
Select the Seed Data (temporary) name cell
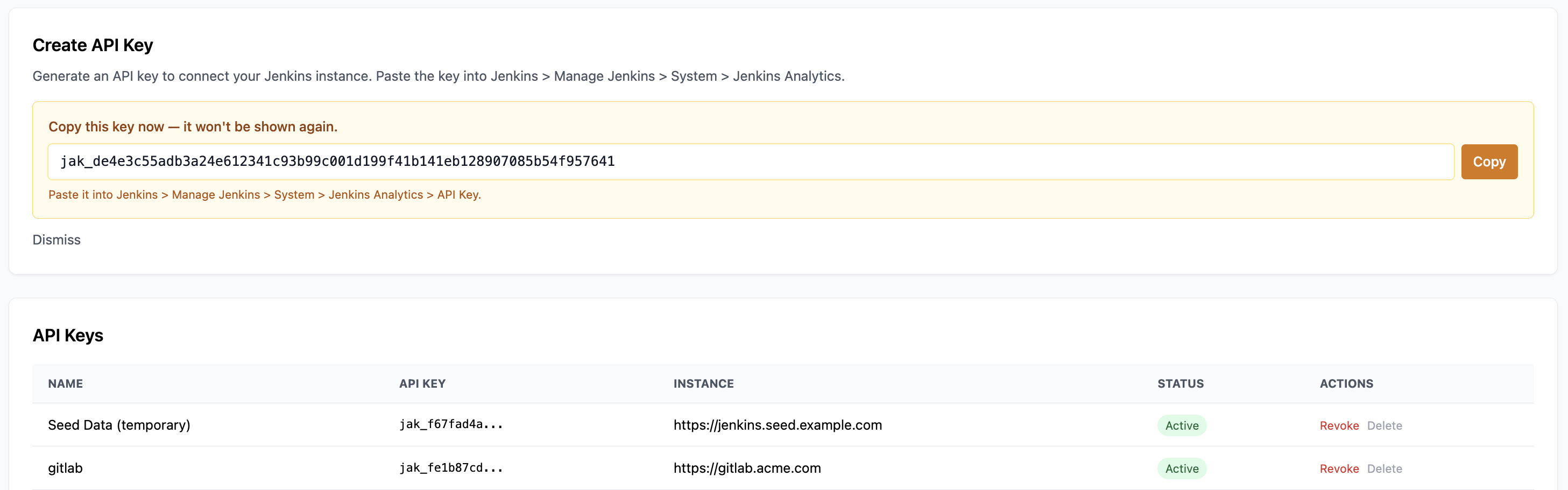(x=119, y=425)
